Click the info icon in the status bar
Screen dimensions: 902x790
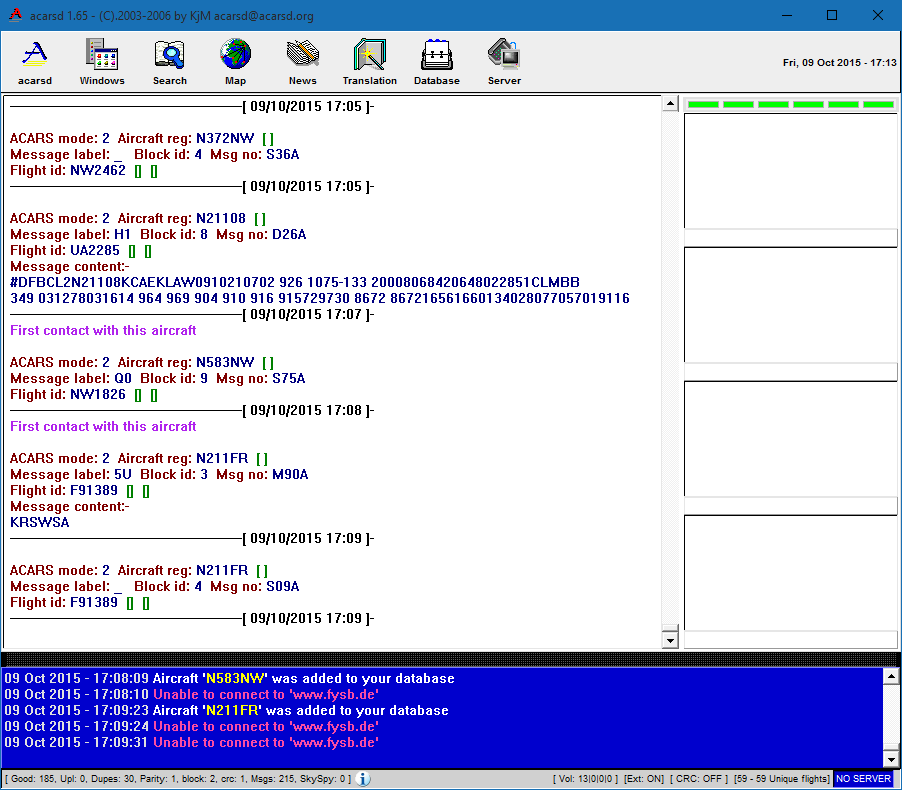click(x=362, y=777)
